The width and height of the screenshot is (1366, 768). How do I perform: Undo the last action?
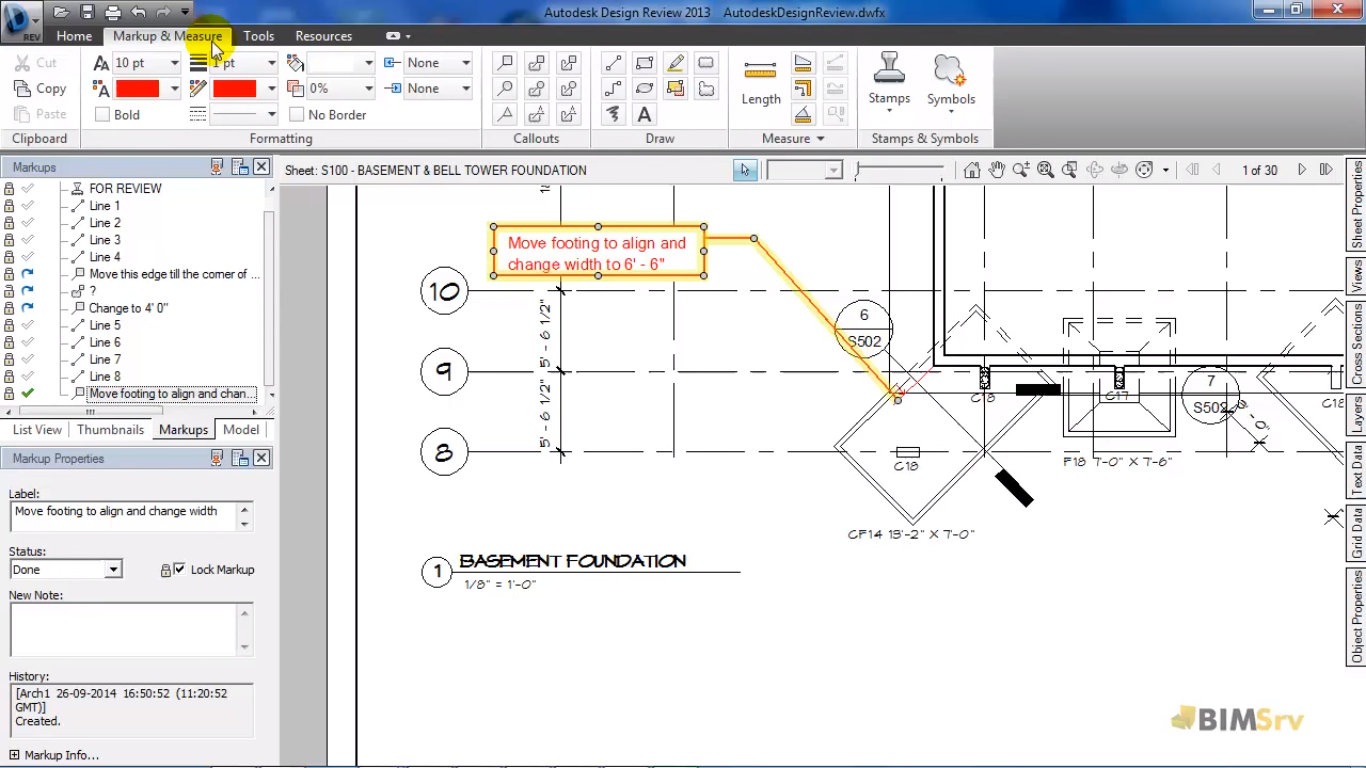pos(138,12)
